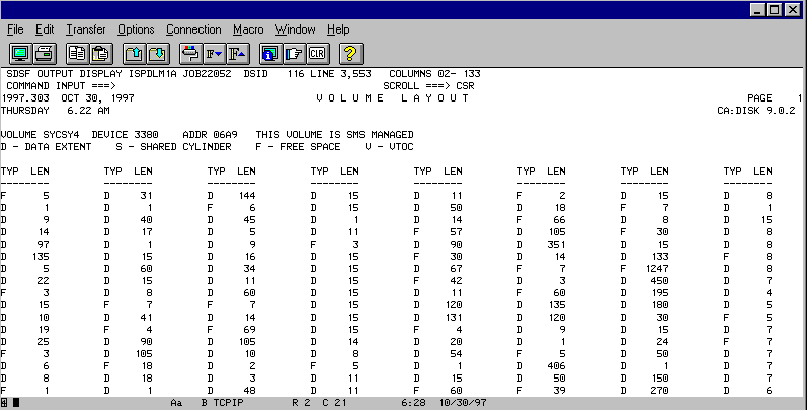Open the File menu

click(15, 30)
